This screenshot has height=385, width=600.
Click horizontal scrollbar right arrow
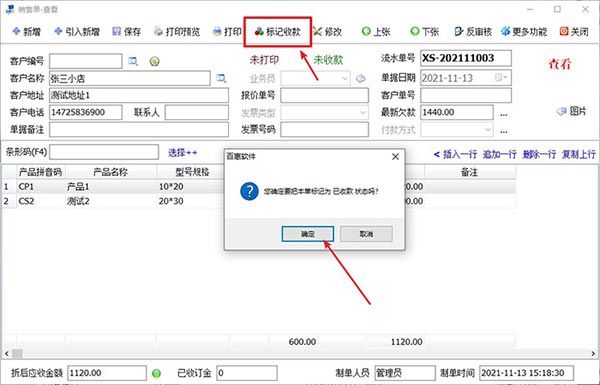coord(593,353)
